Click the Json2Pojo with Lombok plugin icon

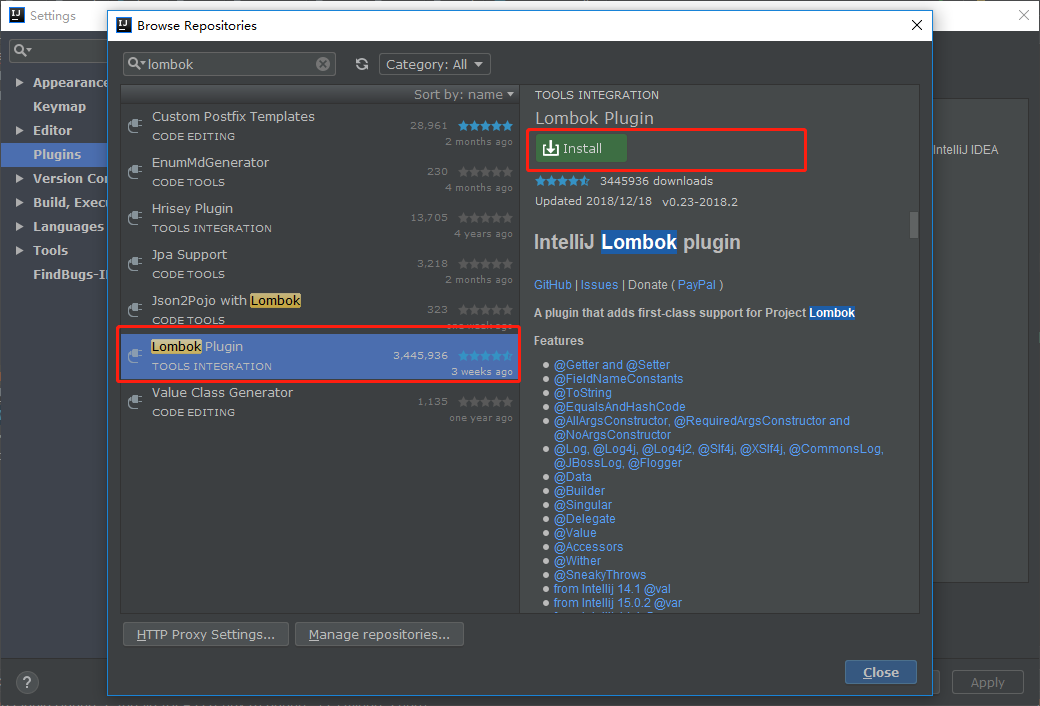click(x=135, y=309)
